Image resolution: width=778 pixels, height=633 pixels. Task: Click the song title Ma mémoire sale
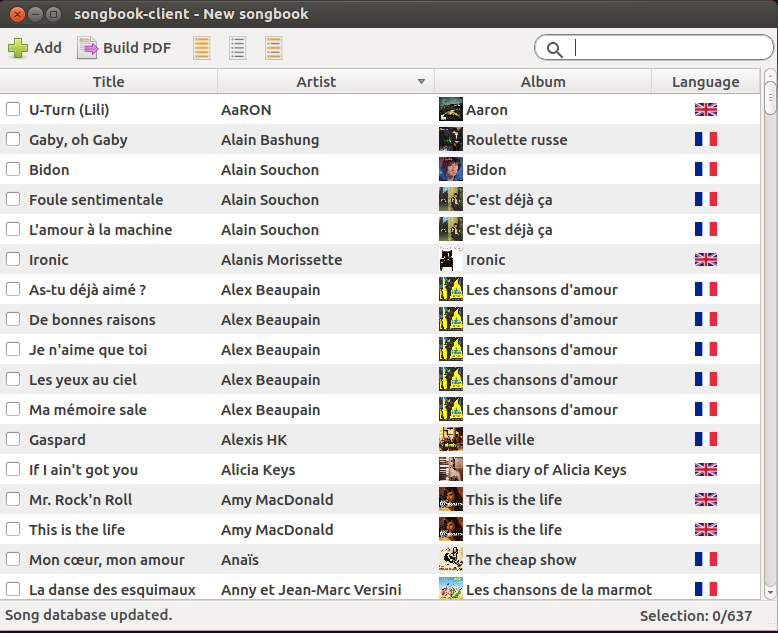click(x=88, y=410)
